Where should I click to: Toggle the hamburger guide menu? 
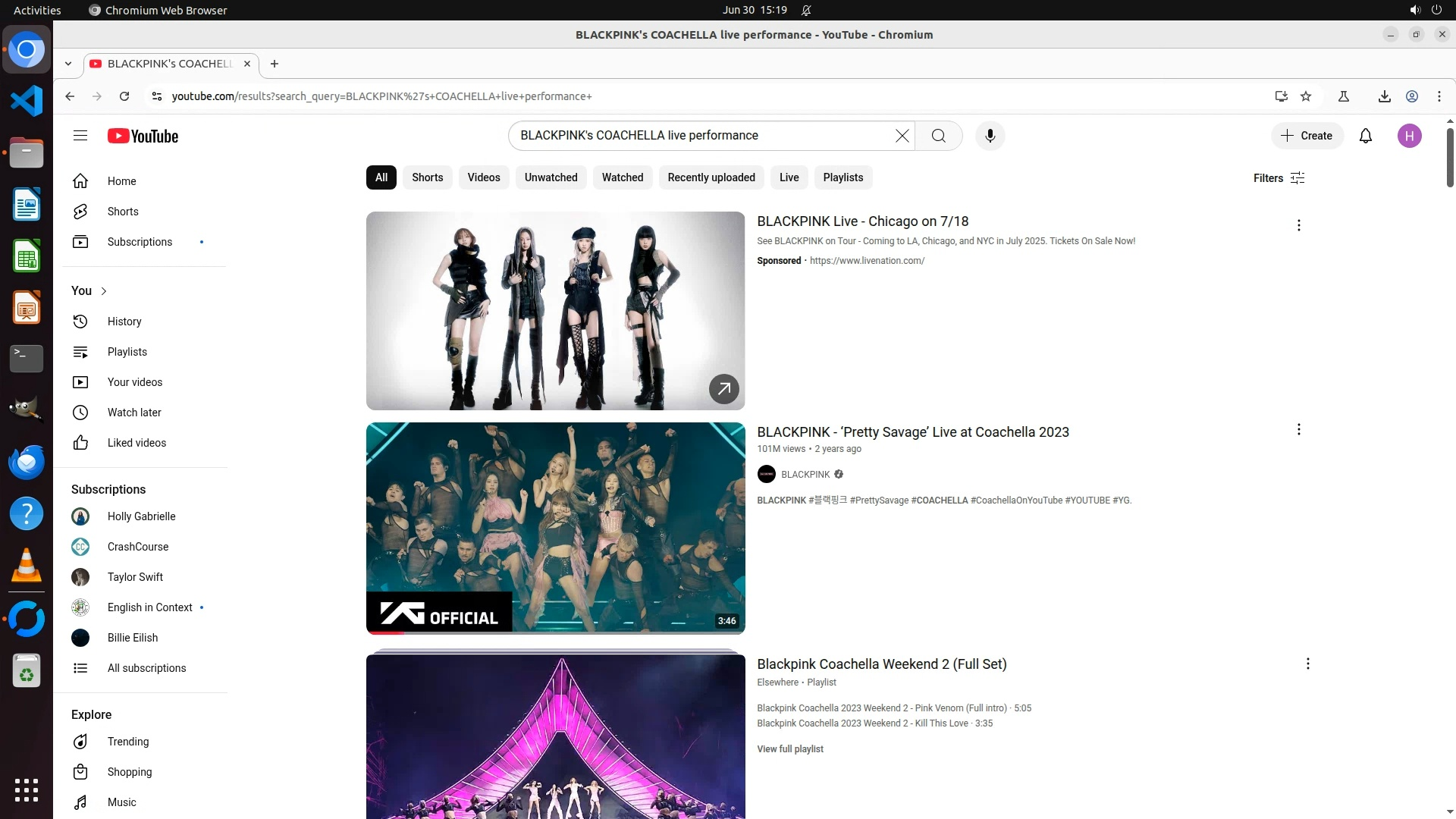80,136
